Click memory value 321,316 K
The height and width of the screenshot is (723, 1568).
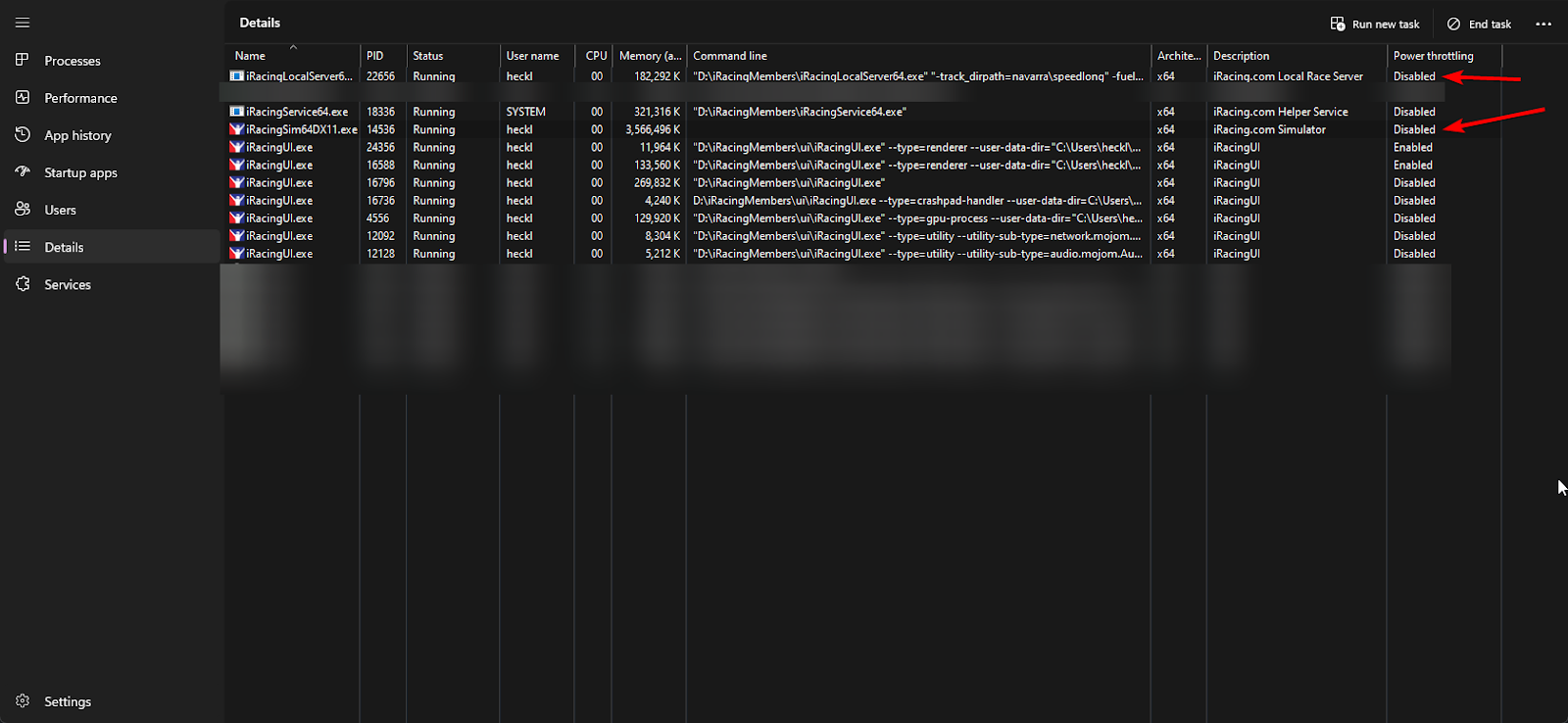click(x=657, y=112)
